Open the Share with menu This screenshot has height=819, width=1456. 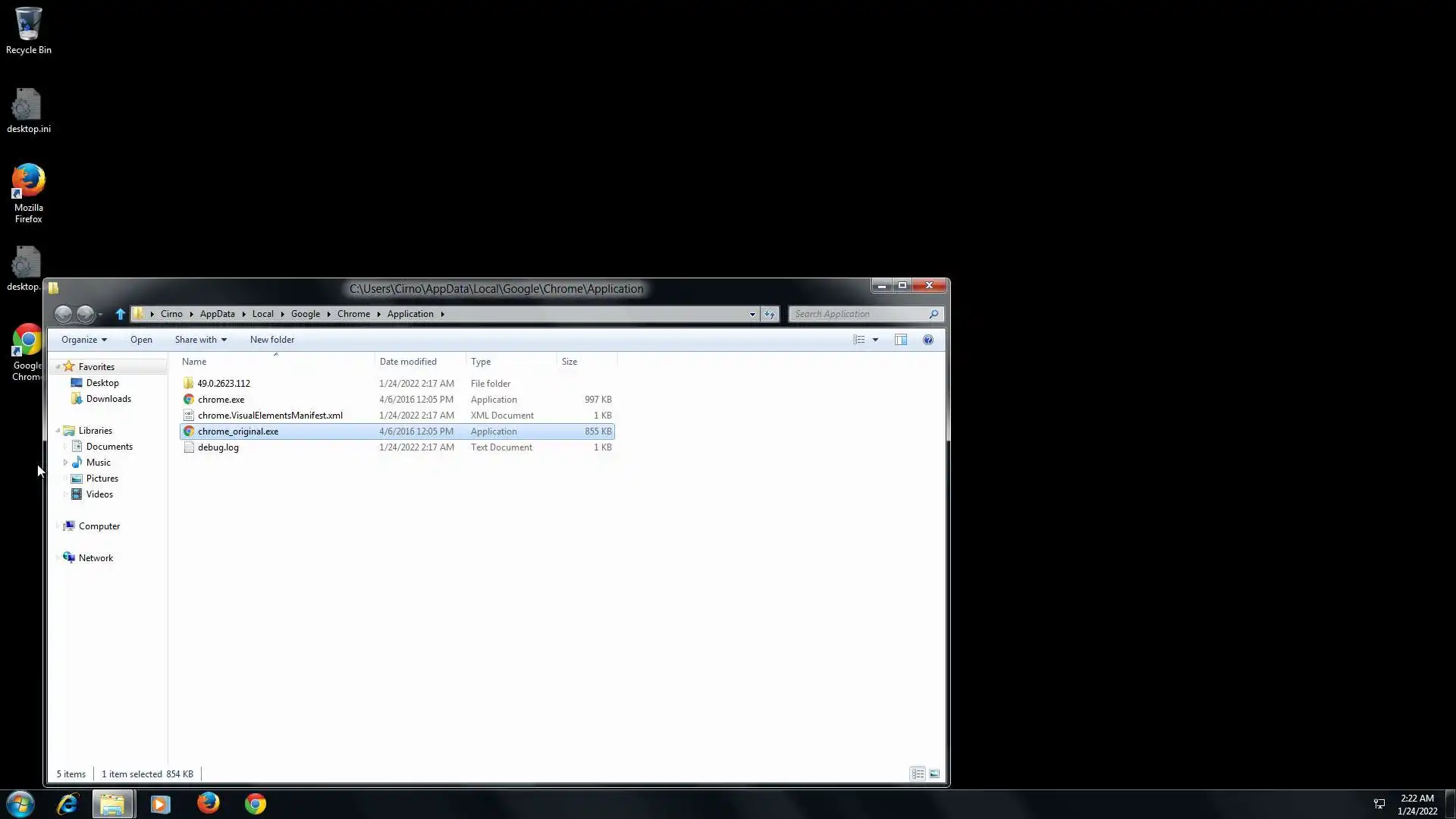point(200,340)
